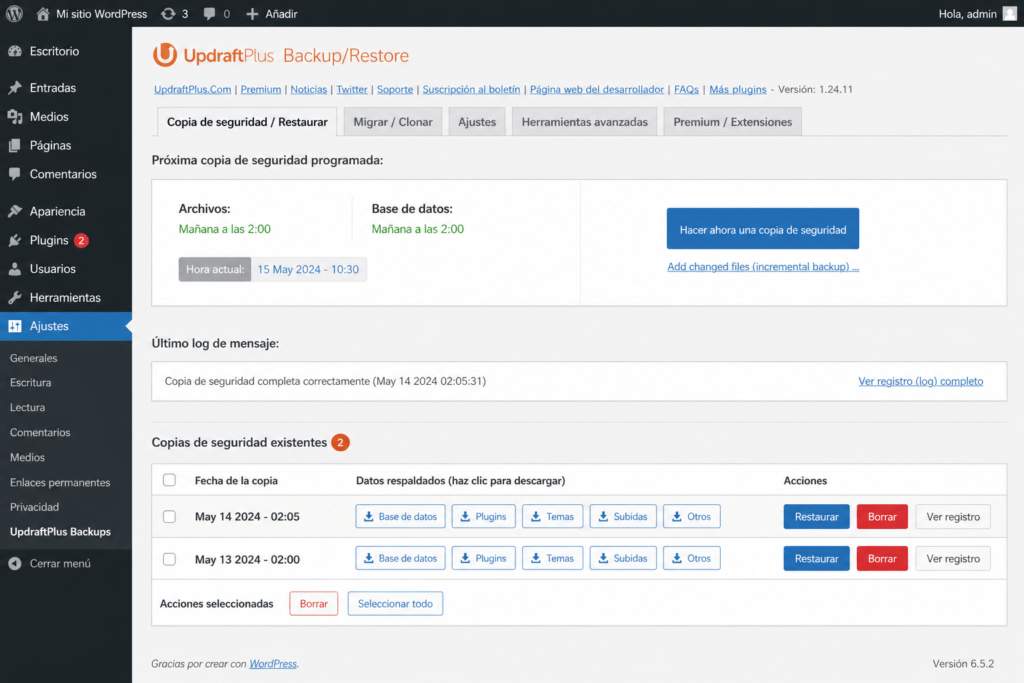Viewport: 1024px width, 683px height.
Task: Click the Ajustes settings sliders icon
Action: (x=15, y=326)
